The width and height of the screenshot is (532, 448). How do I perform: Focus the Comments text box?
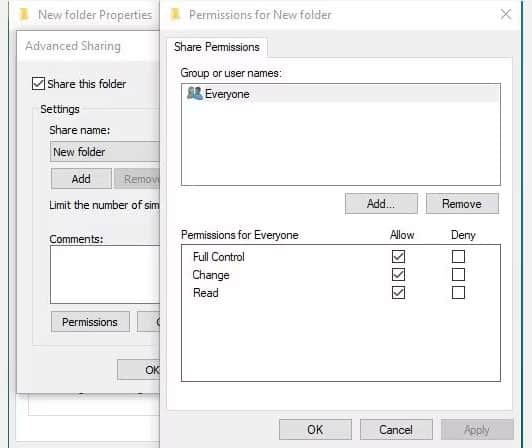(105, 274)
